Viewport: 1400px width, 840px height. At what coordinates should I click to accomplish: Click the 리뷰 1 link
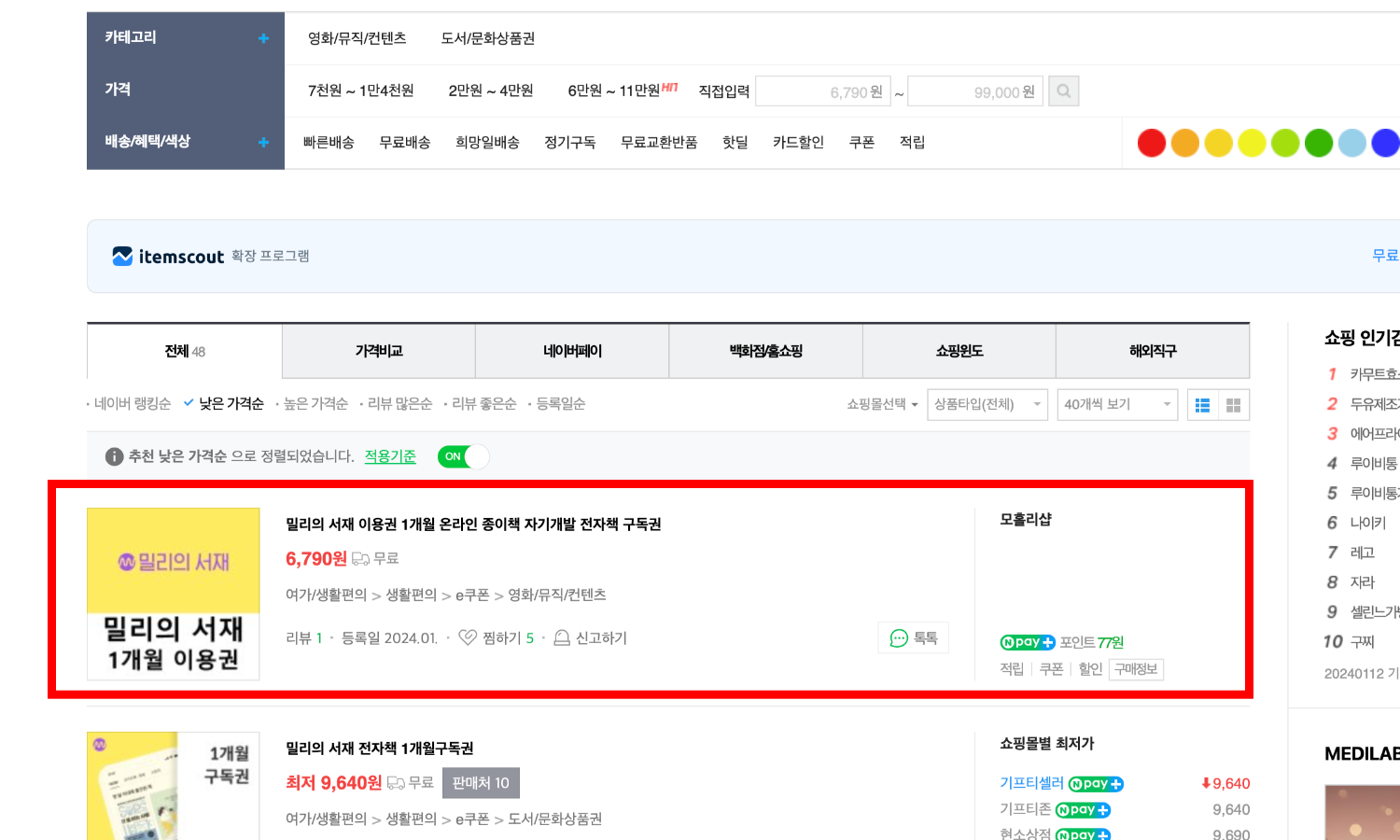[x=304, y=637]
